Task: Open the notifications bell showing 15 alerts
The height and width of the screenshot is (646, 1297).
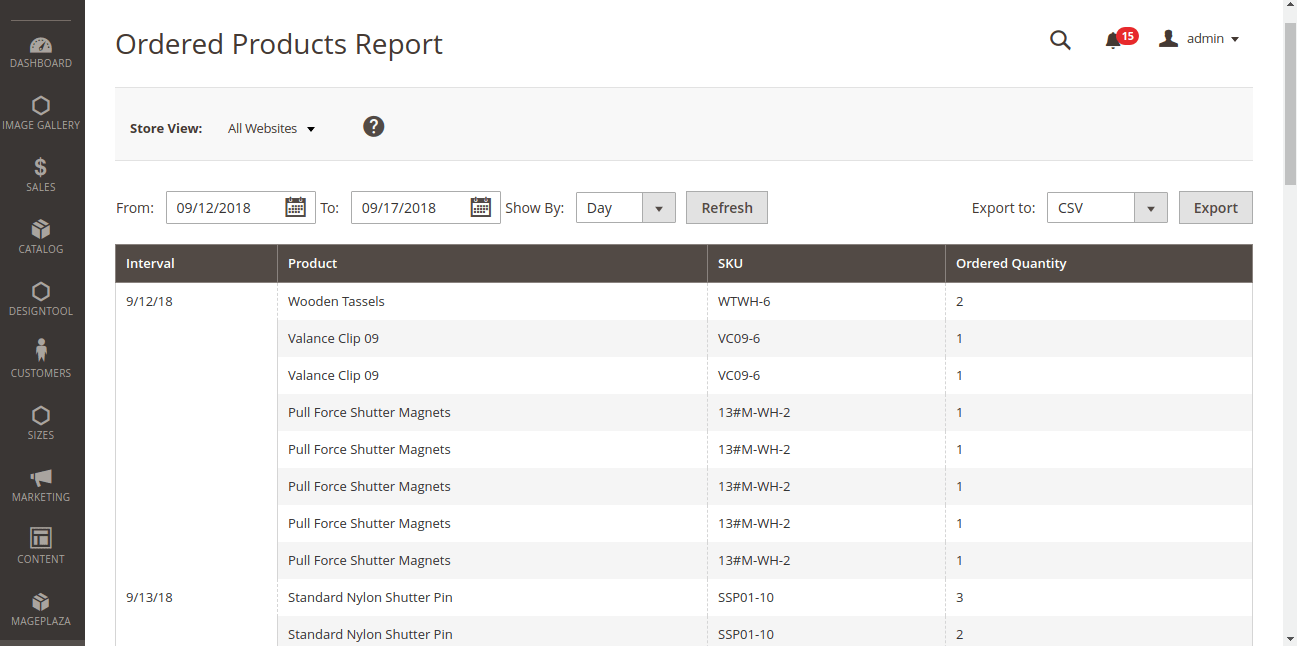Action: click(x=1111, y=41)
